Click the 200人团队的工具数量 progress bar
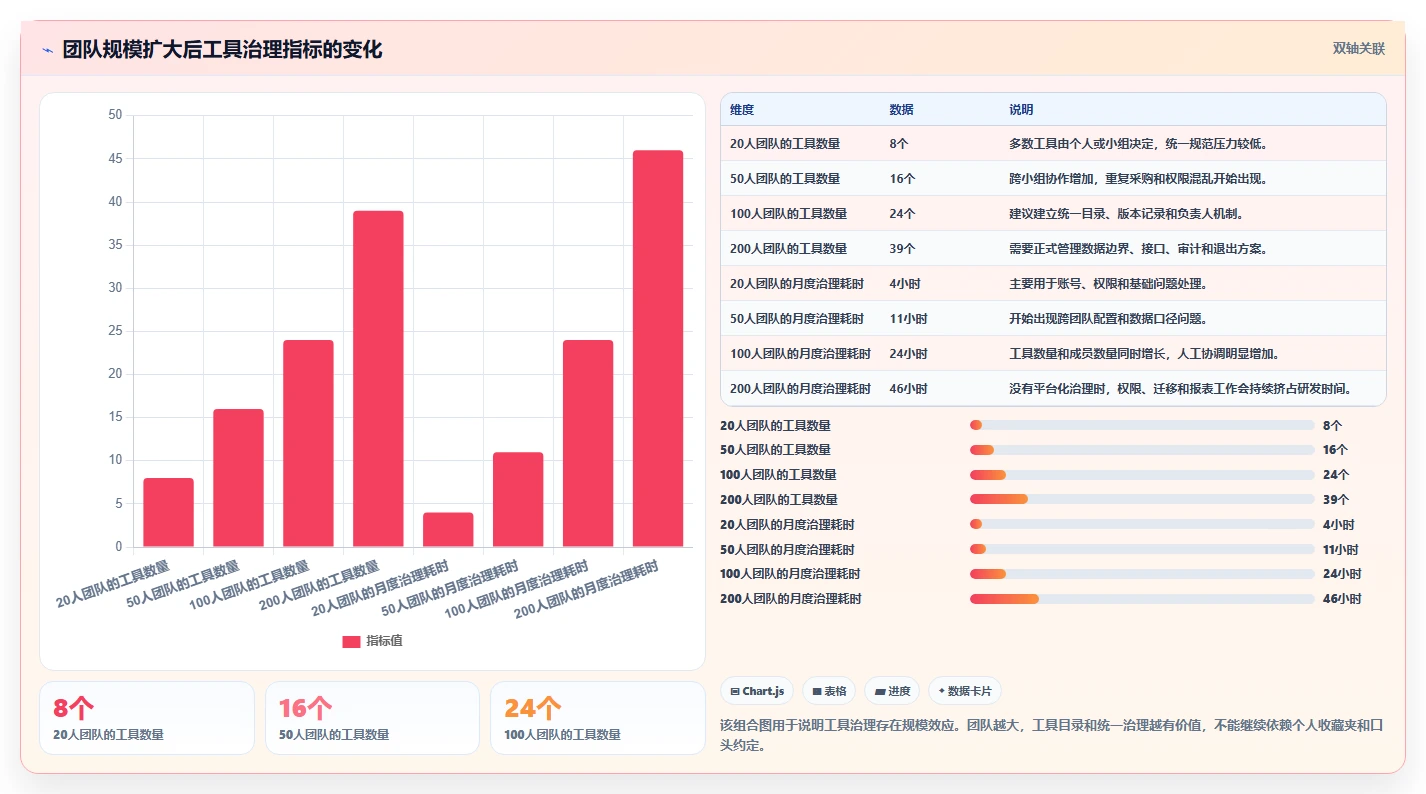Screen dimensions: 1426x794 pyautogui.click(x=1142, y=499)
